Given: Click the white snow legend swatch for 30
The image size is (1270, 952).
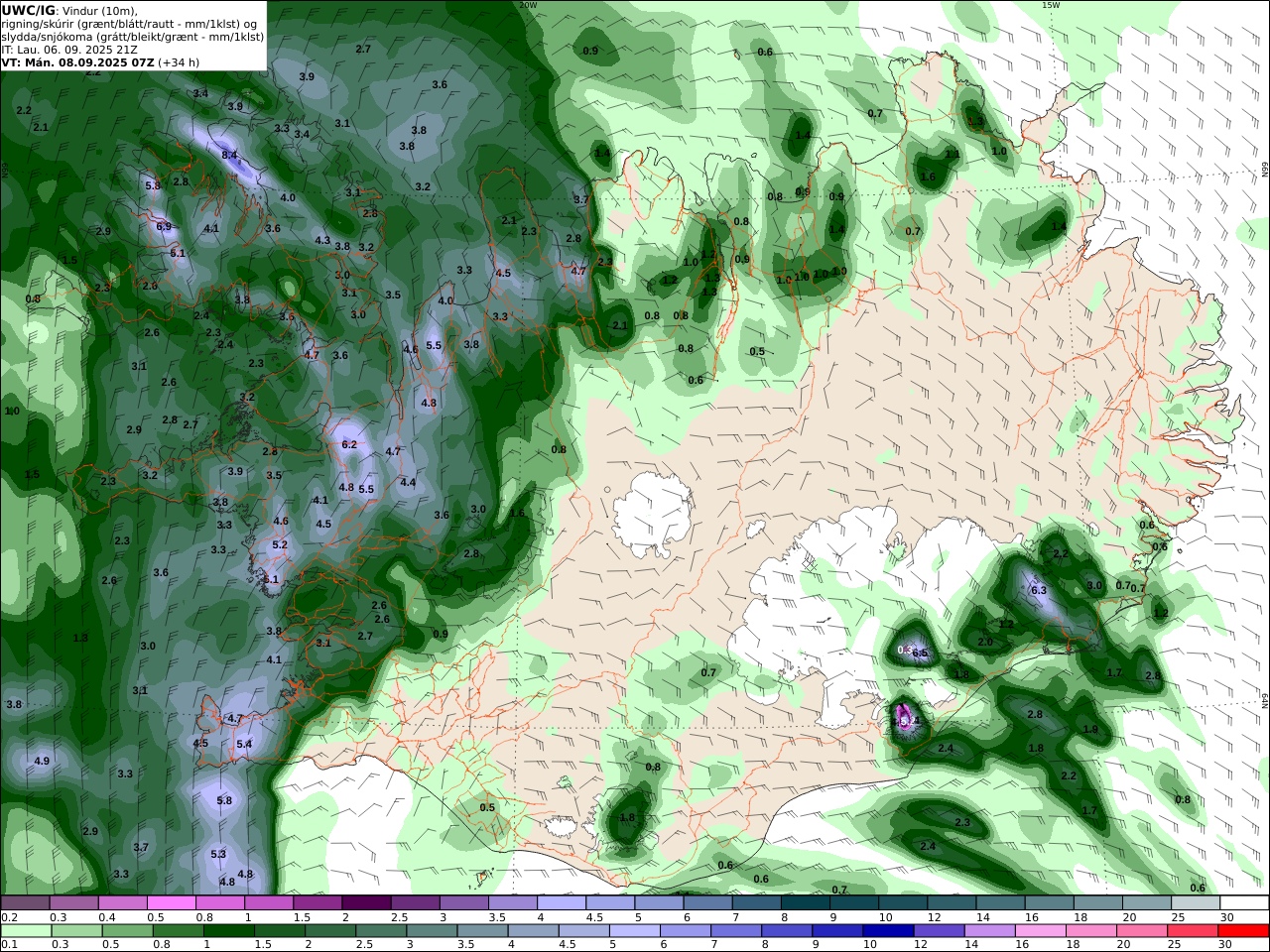Looking at the screenshot, I should [x=1243, y=902].
